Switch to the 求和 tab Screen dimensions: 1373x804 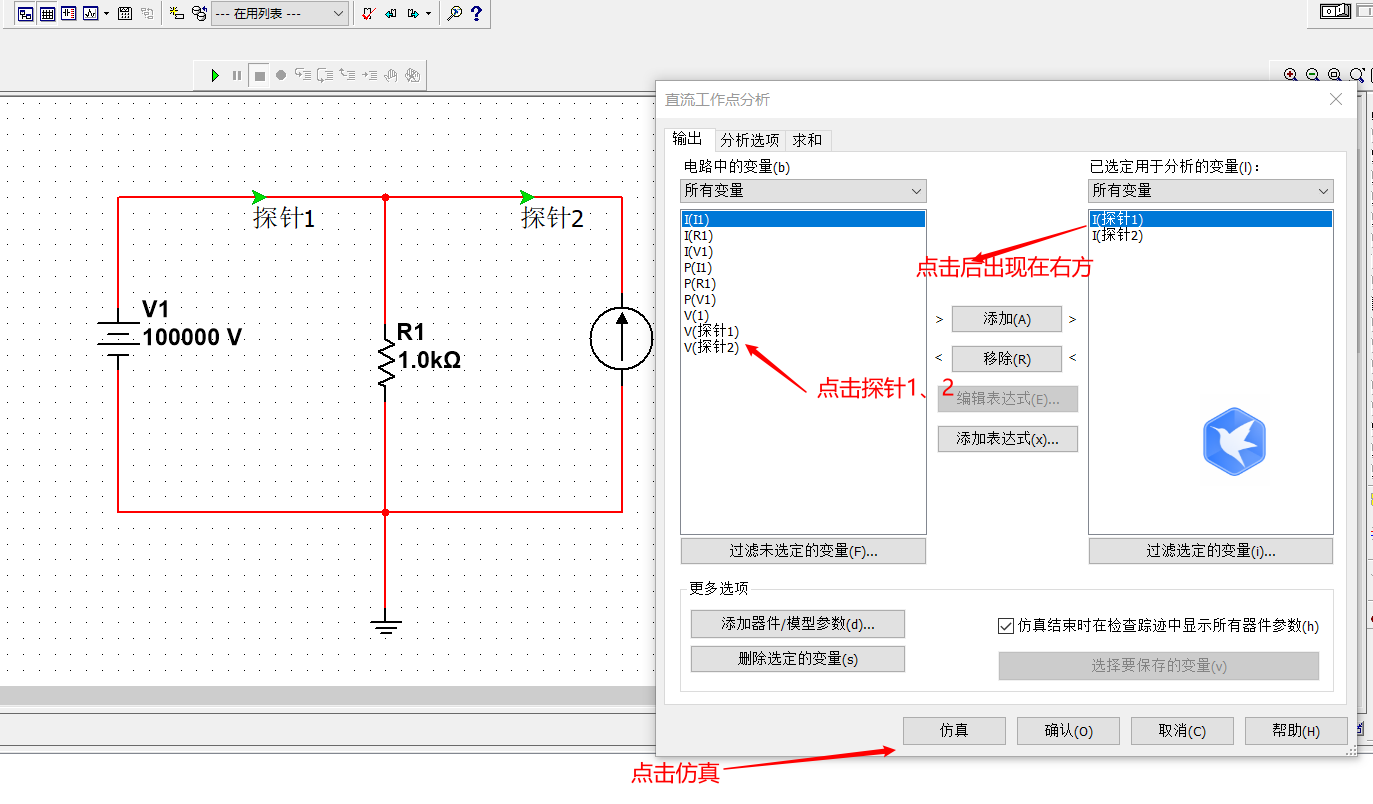coord(808,140)
